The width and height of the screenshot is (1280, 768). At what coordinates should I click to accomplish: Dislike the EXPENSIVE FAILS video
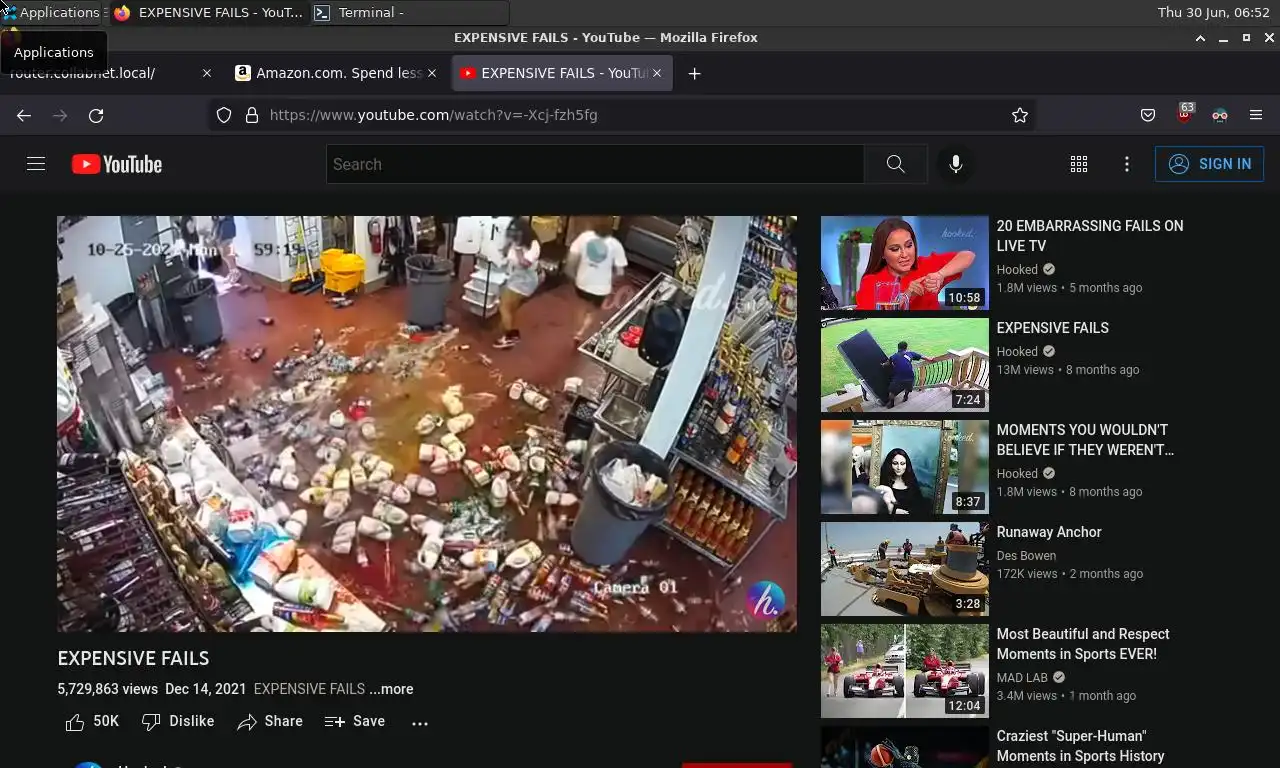[x=178, y=721]
